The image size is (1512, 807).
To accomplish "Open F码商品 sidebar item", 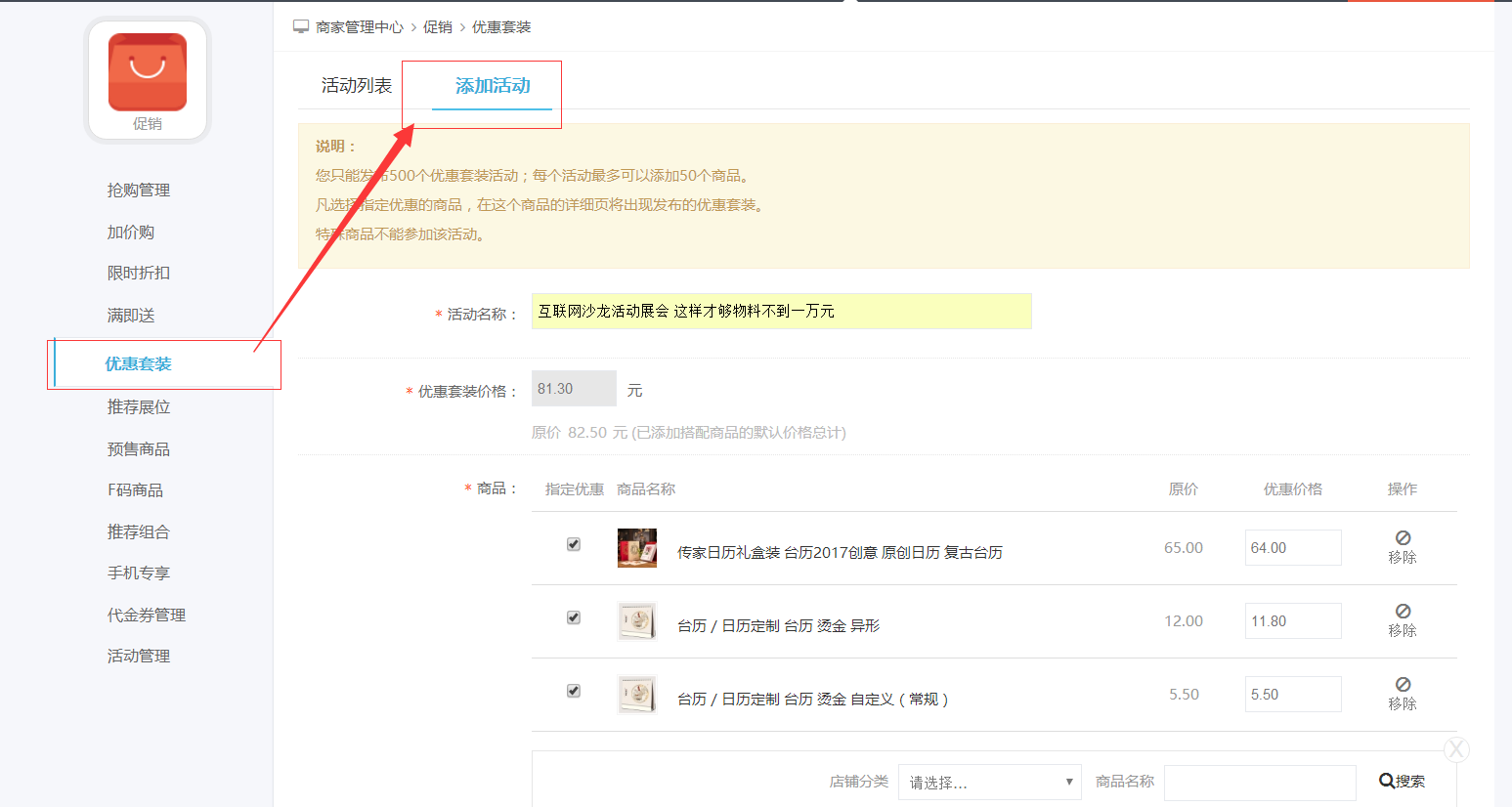I will point(136,490).
